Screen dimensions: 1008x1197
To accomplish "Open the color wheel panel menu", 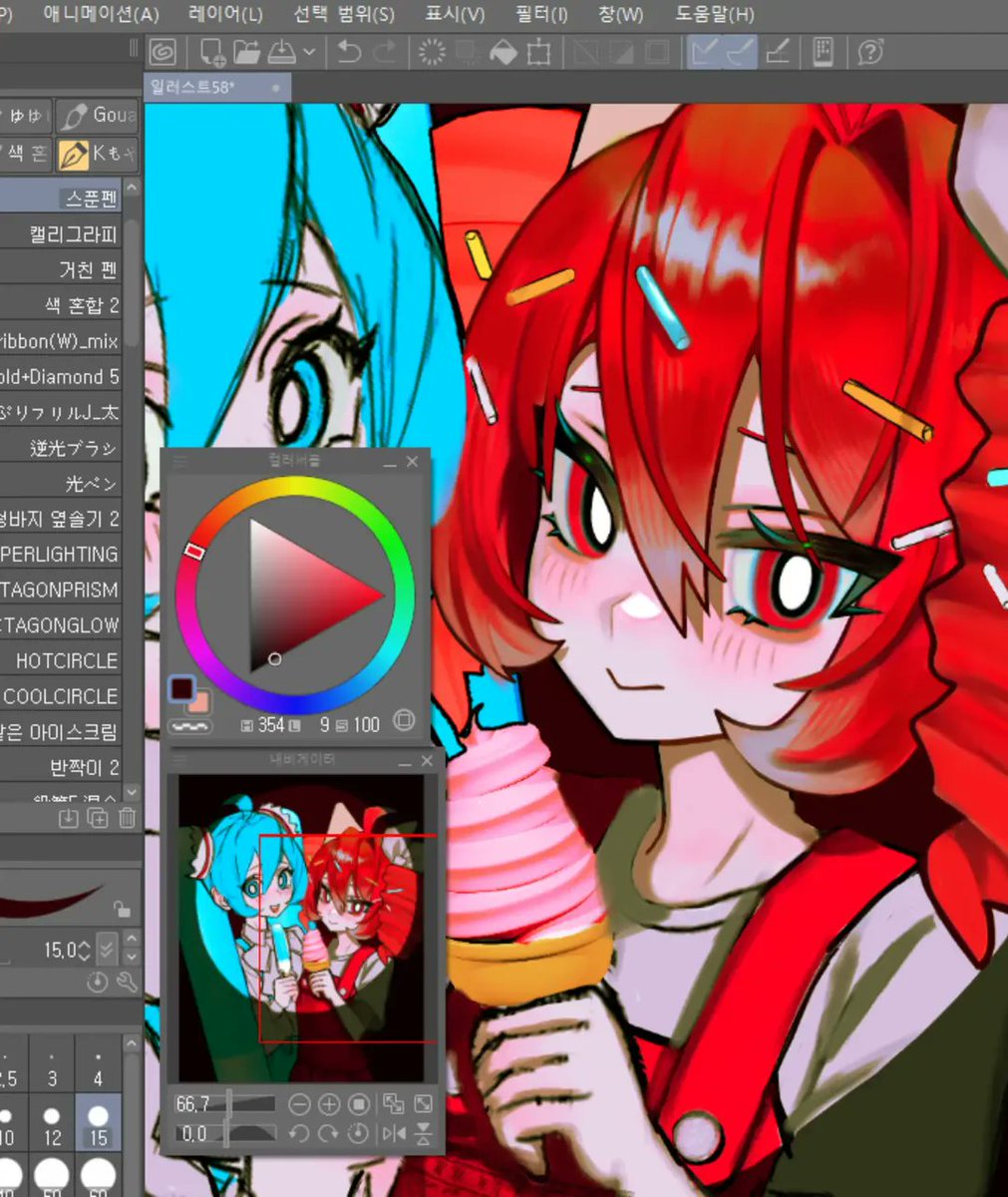I will click(180, 461).
